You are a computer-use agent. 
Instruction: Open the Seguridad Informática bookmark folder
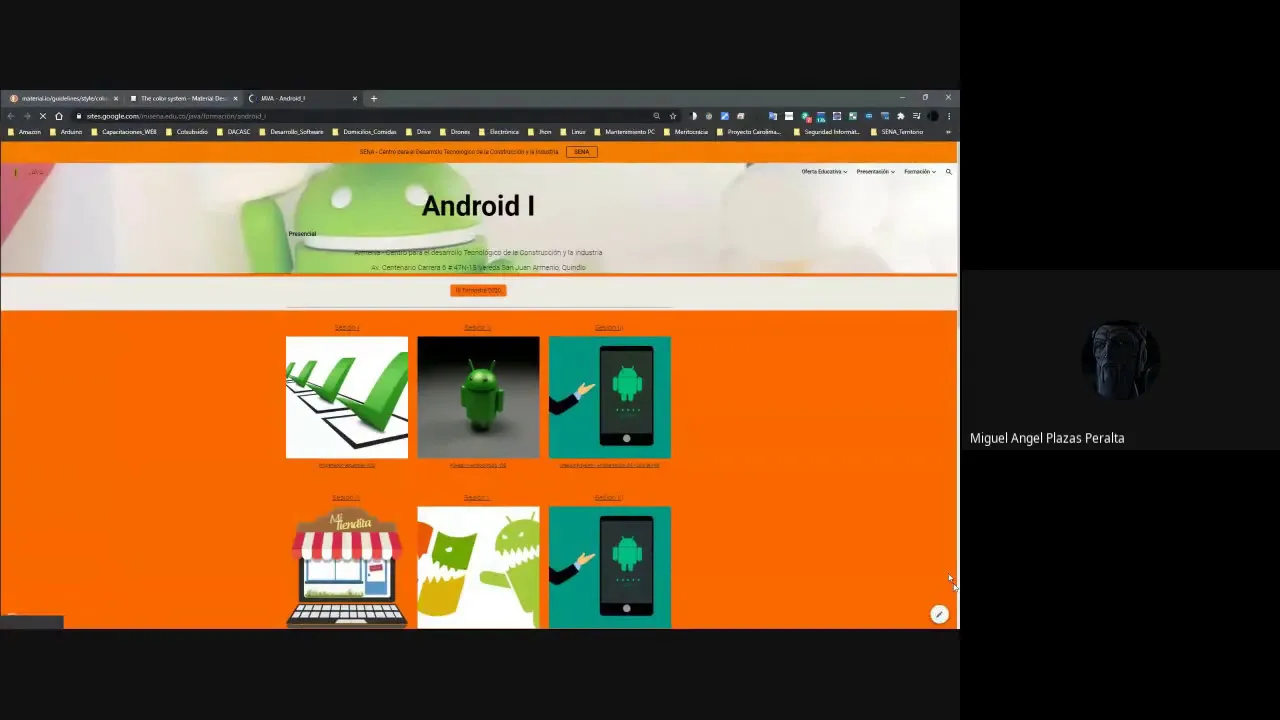(x=826, y=132)
